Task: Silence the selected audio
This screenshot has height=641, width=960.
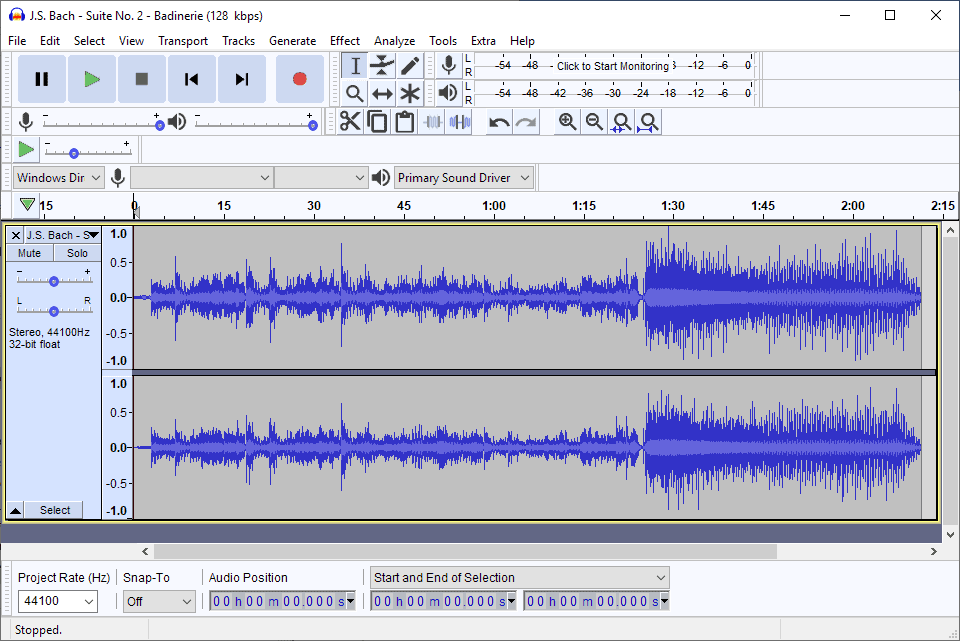Action: click(460, 121)
